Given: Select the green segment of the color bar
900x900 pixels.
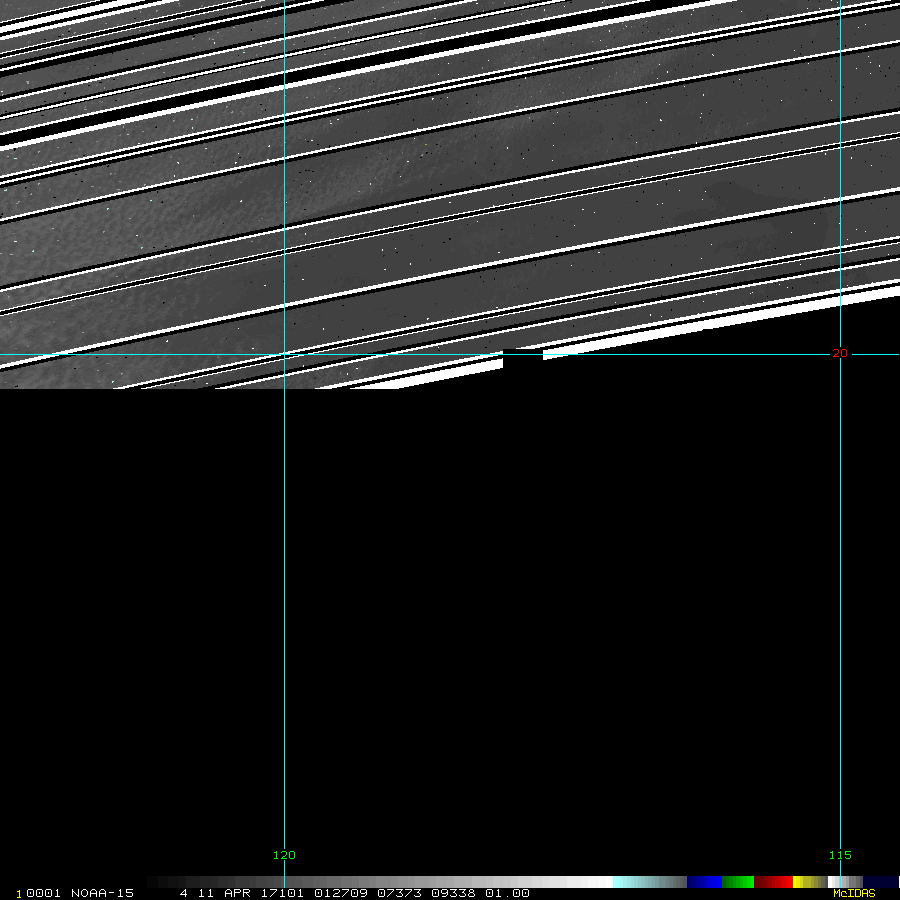Looking at the screenshot, I should [737, 882].
